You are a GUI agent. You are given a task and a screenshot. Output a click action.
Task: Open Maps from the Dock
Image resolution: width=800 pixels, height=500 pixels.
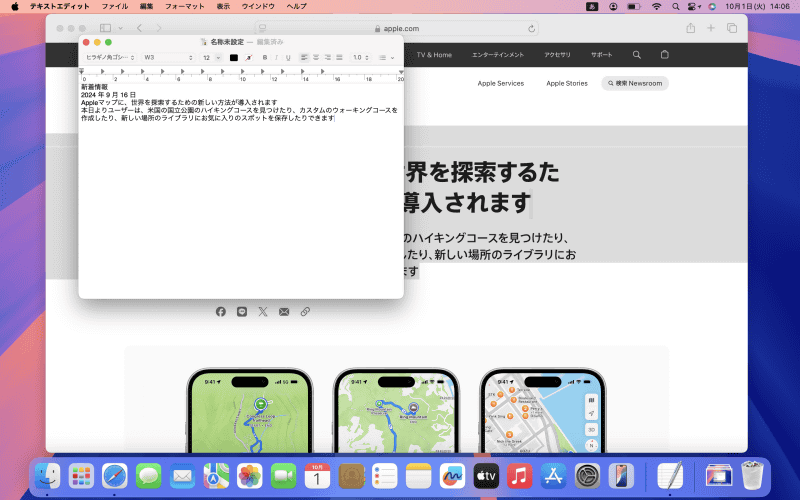tap(216, 476)
